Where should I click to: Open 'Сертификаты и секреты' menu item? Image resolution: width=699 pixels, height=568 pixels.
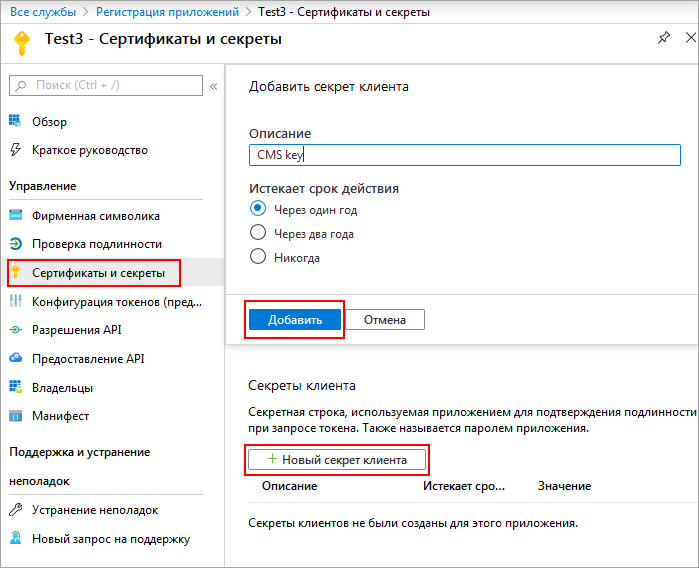click(x=98, y=273)
